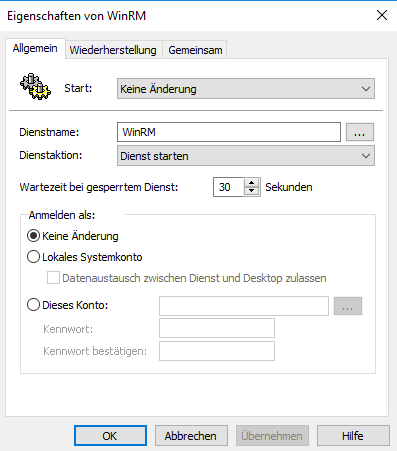
Task: Click into the Dienstname text field
Action: (229, 132)
